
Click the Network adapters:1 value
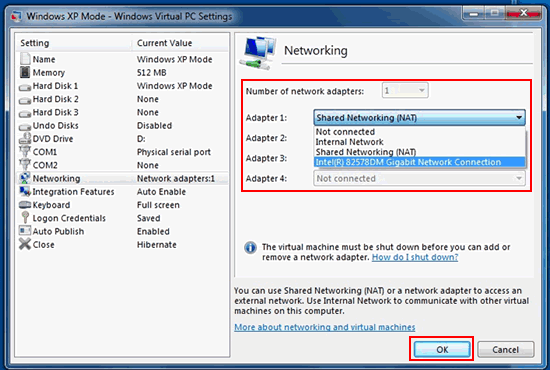[175, 179]
